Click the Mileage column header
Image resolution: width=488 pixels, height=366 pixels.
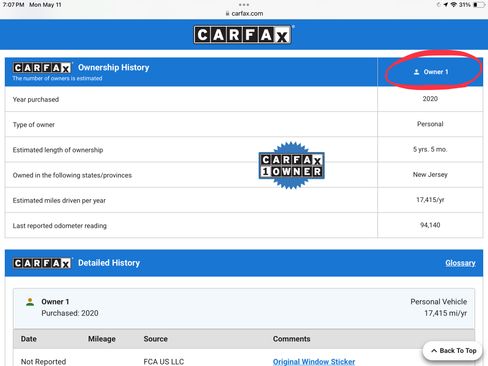click(x=102, y=339)
